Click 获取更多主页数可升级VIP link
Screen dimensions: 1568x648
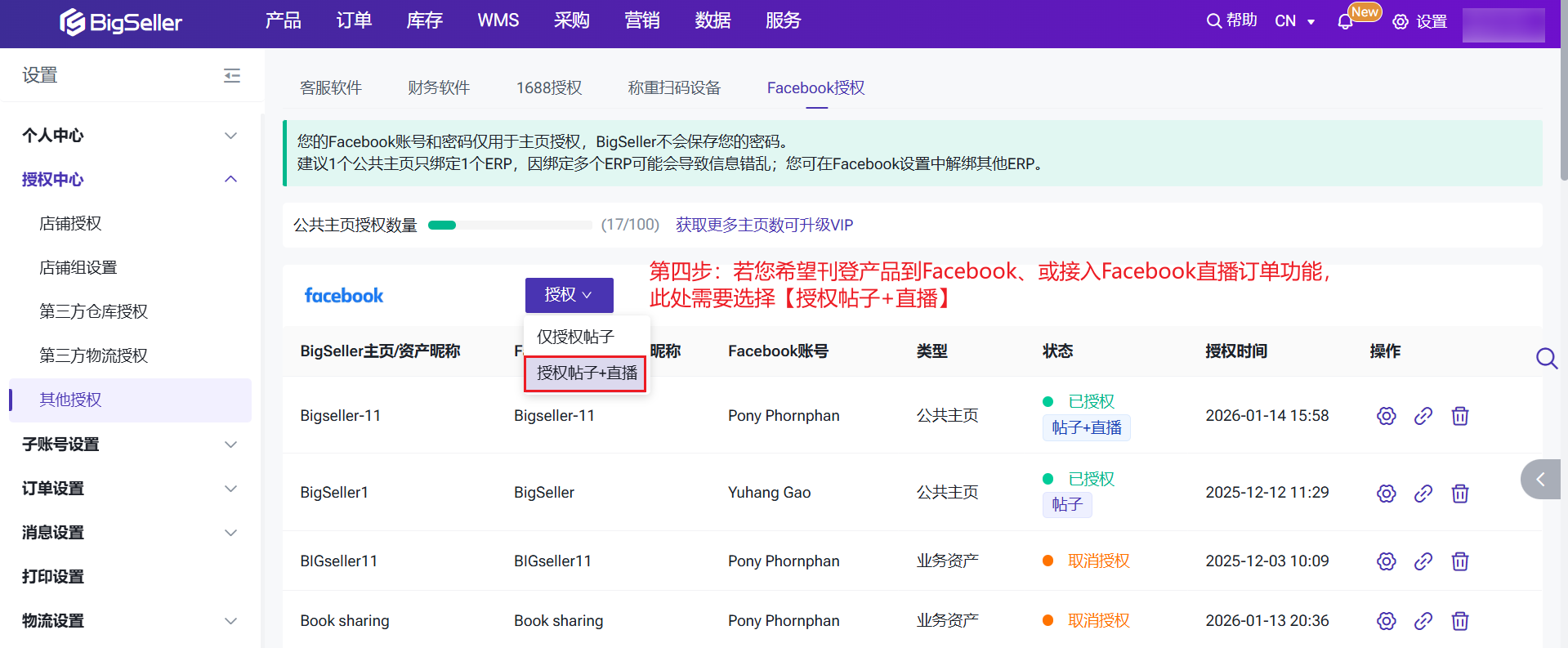(764, 225)
